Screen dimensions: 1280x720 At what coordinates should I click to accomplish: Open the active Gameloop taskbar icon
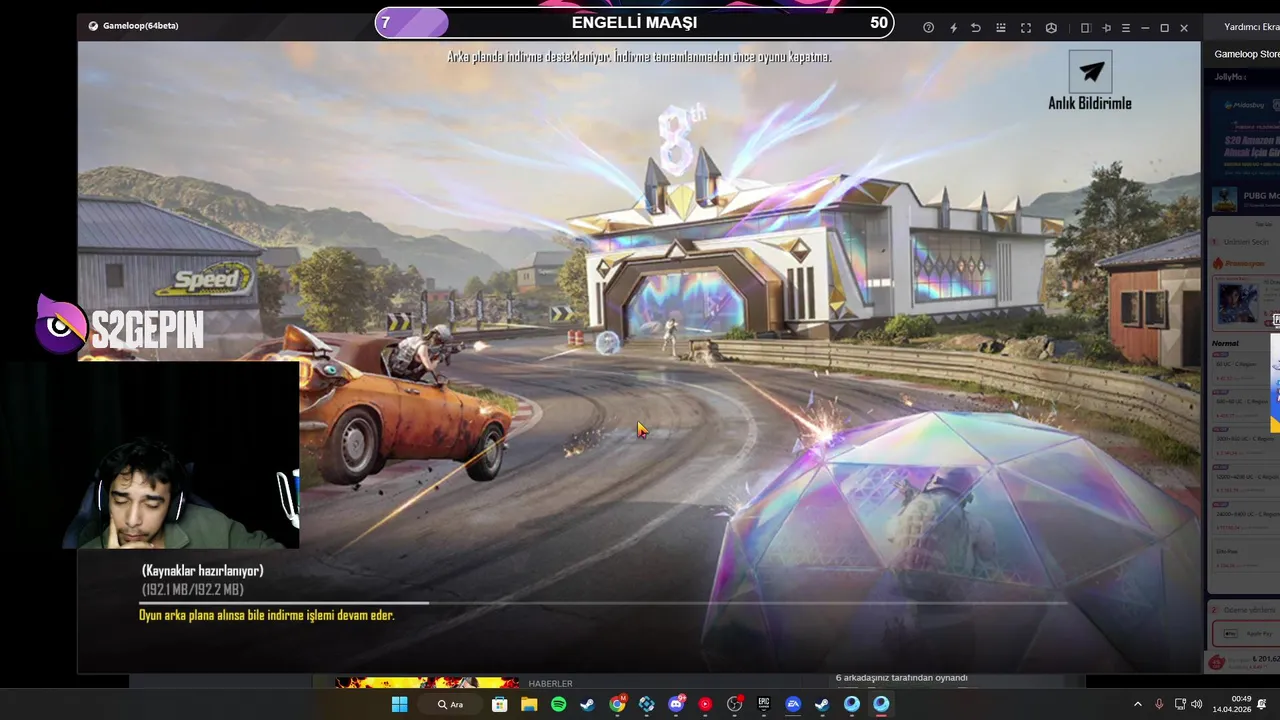point(881,704)
